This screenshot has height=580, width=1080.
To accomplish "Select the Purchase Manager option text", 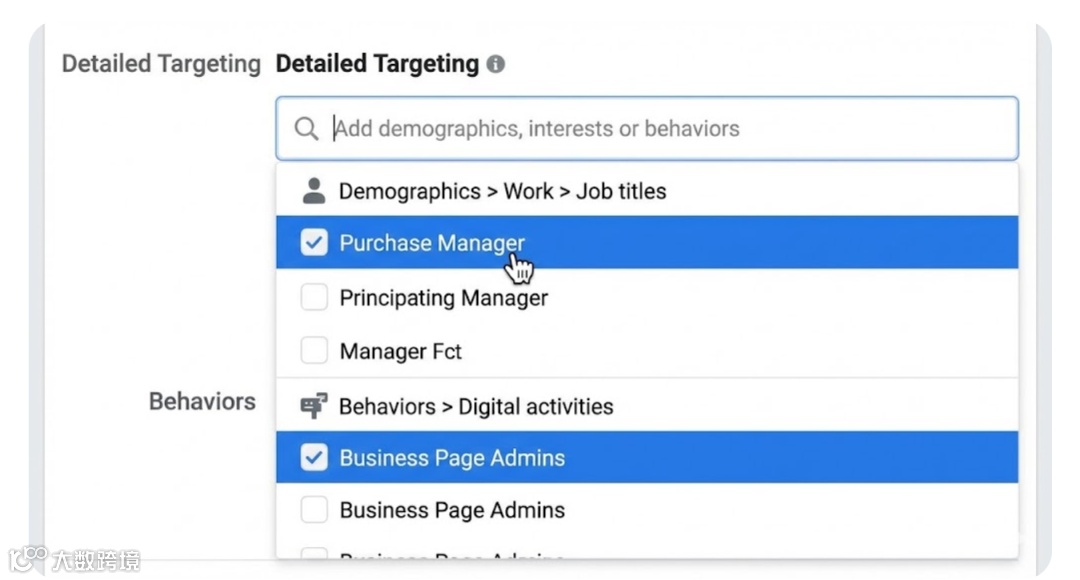I will pyautogui.click(x=432, y=243).
